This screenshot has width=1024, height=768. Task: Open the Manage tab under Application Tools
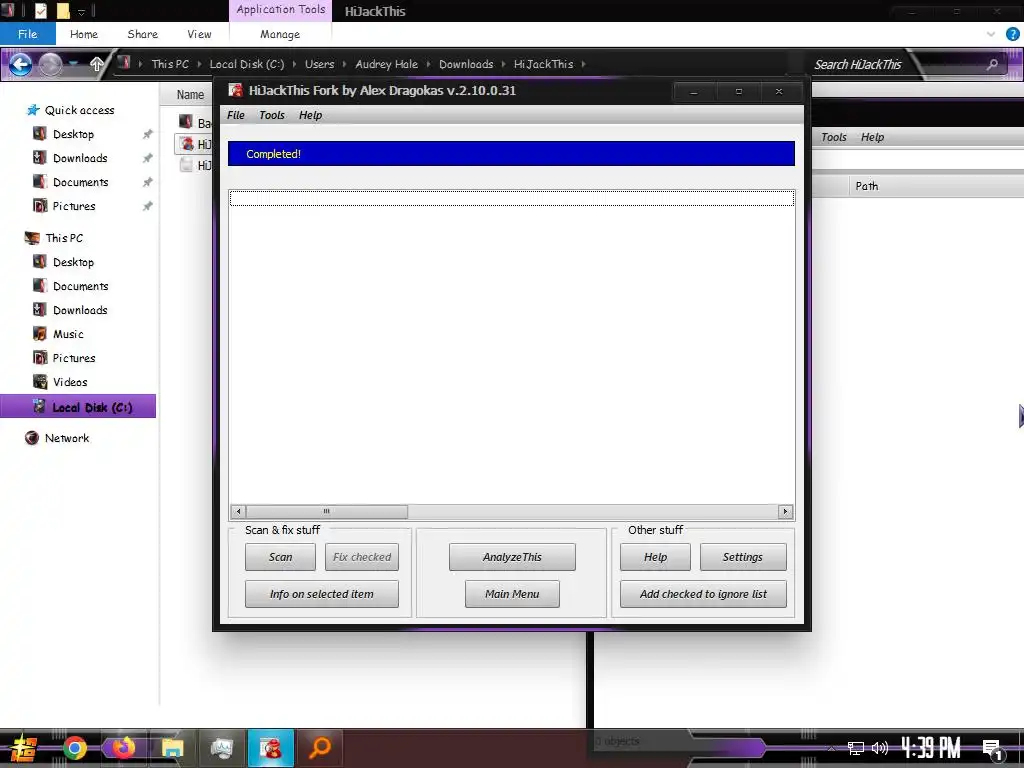(280, 34)
